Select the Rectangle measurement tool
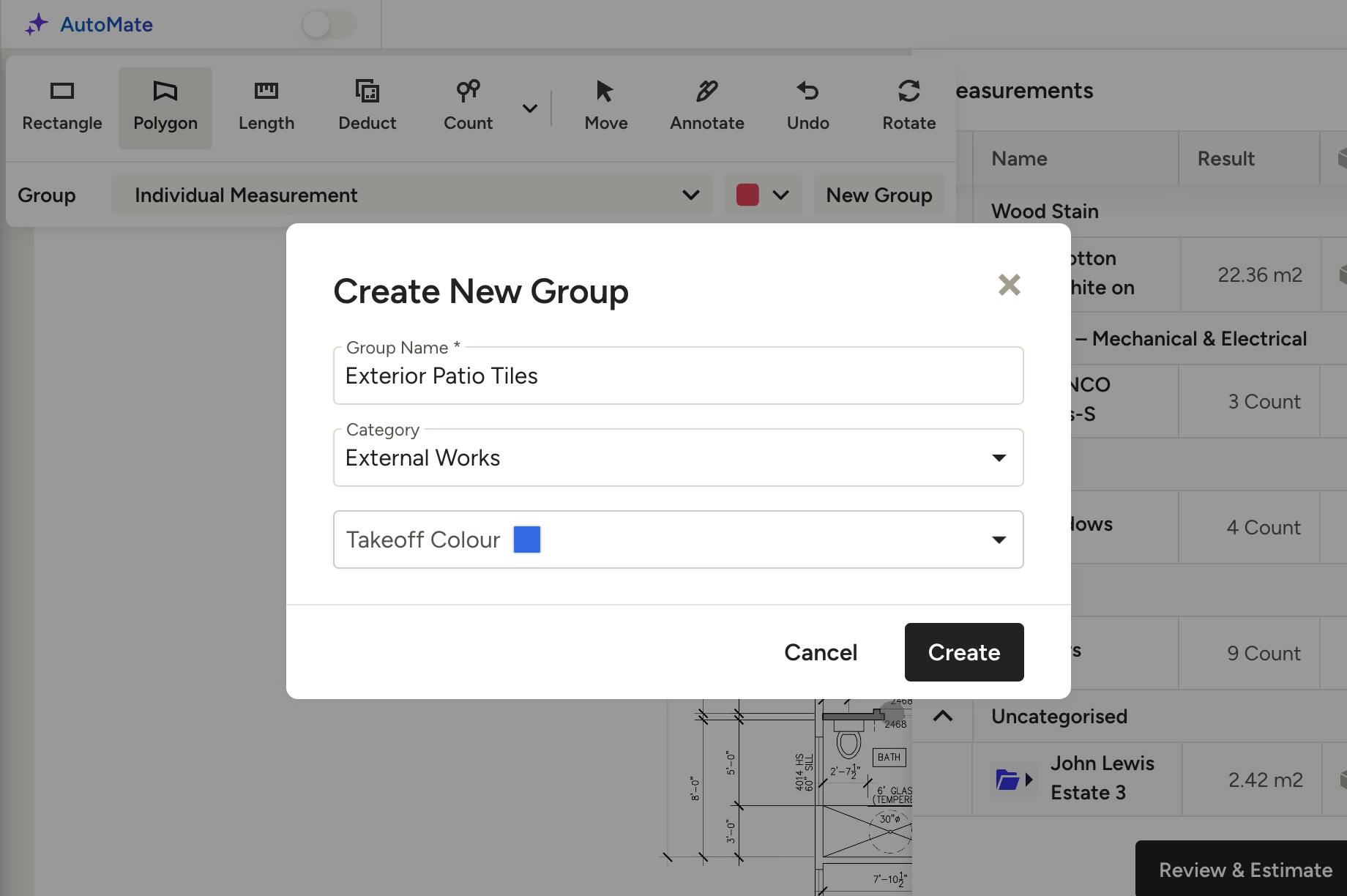This screenshot has height=896, width=1347. (62, 108)
